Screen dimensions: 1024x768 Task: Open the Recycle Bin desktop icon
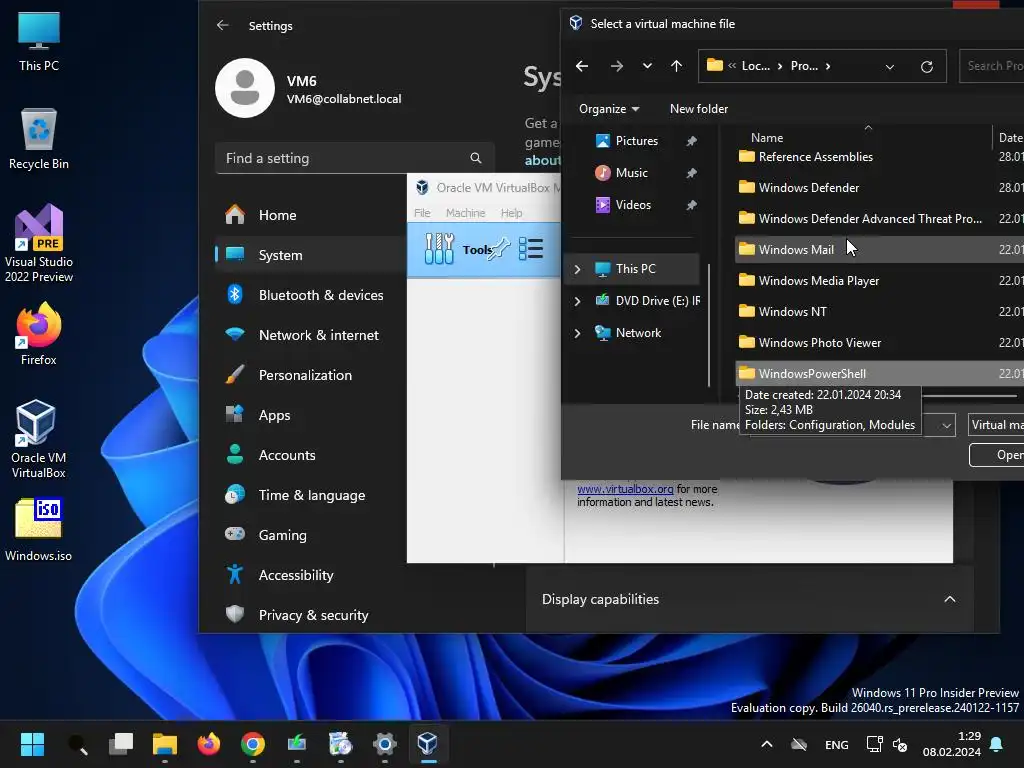point(39,138)
